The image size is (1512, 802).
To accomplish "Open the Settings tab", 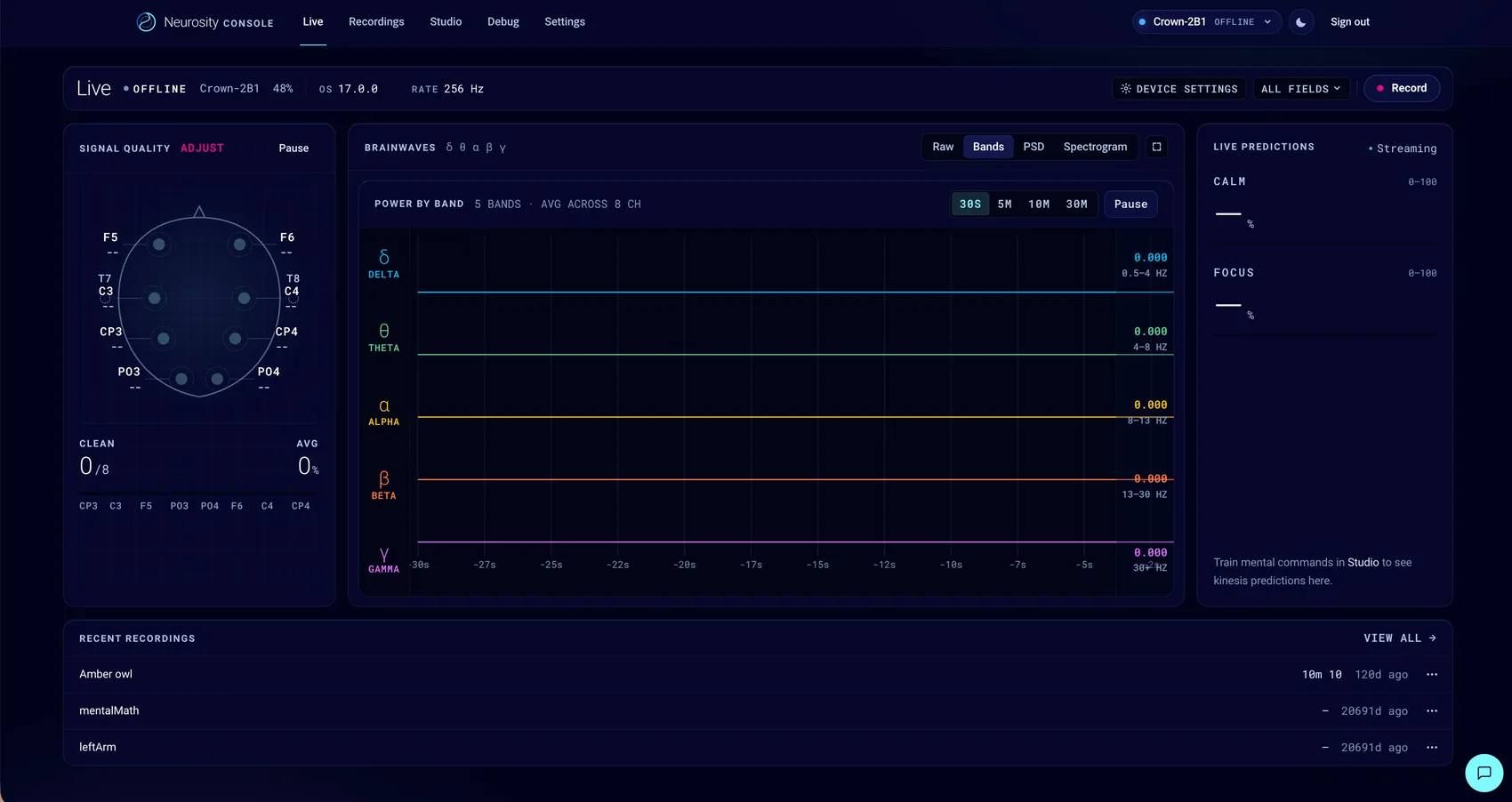I will point(565,22).
